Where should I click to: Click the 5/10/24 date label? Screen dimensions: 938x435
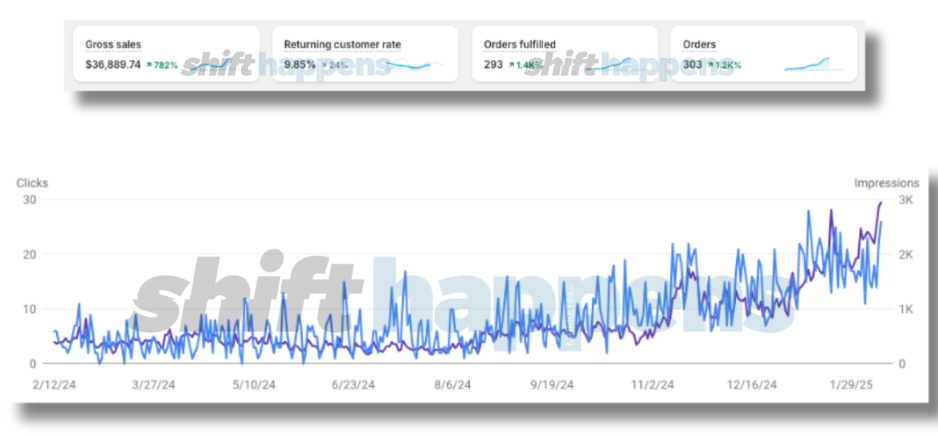(254, 385)
